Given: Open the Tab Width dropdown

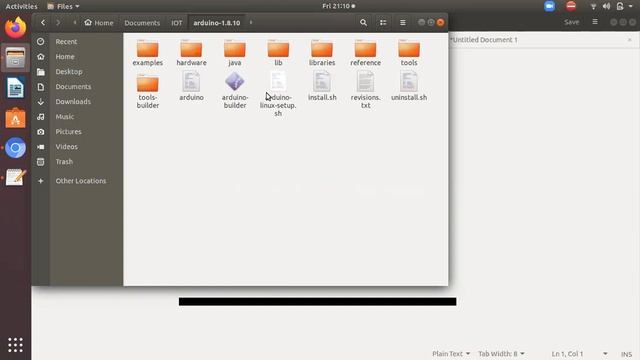Looking at the screenshot, I should (501, 353).
